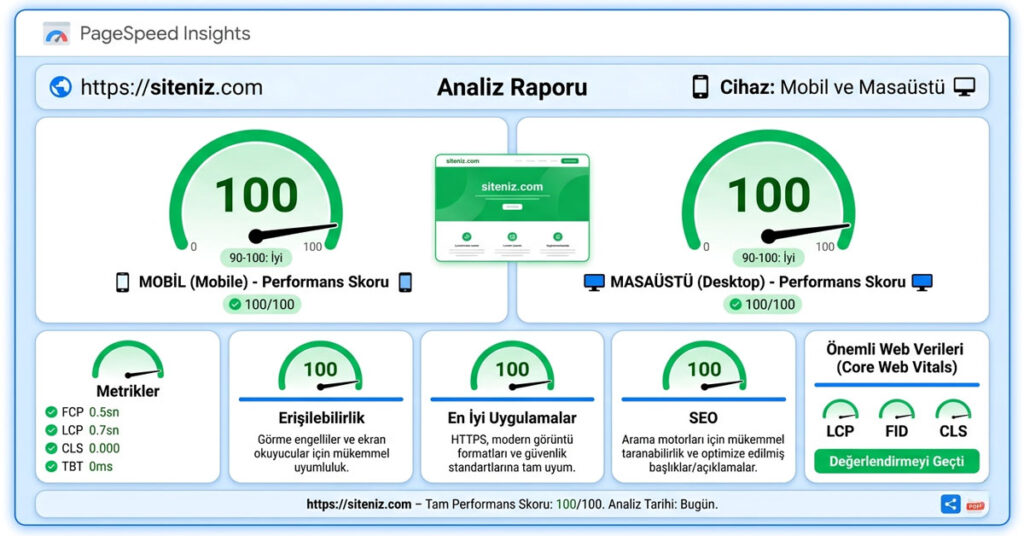Click the FID mini gauge

[897, 409]
